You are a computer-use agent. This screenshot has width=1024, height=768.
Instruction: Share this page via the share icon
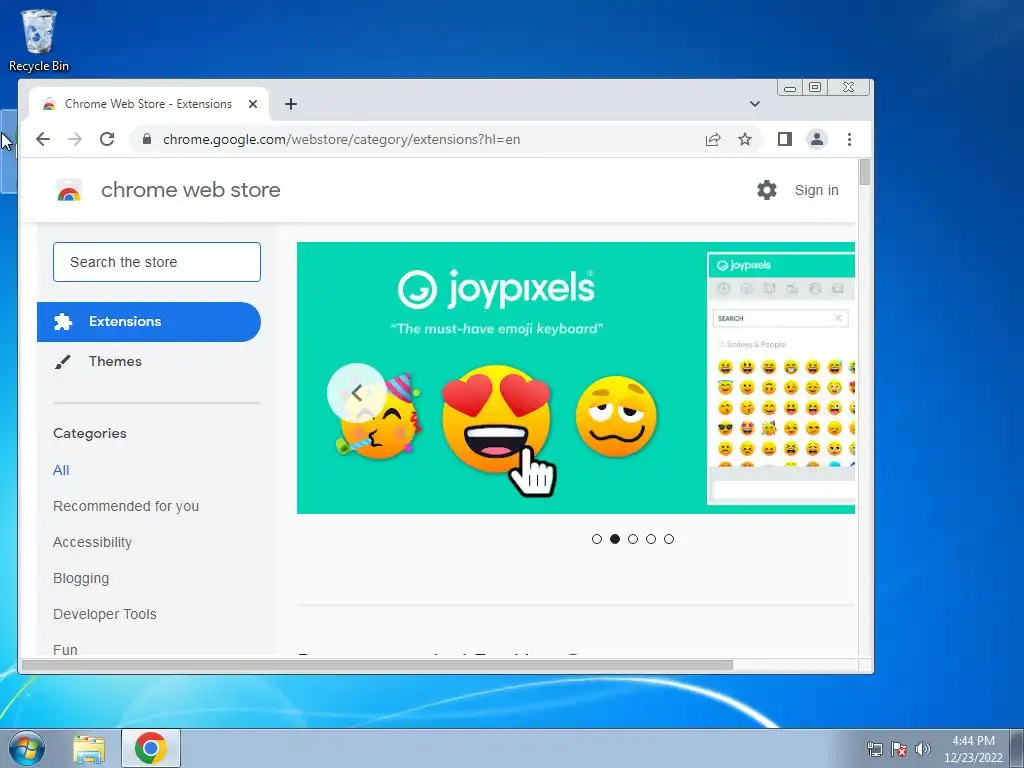tap(713, 139)
